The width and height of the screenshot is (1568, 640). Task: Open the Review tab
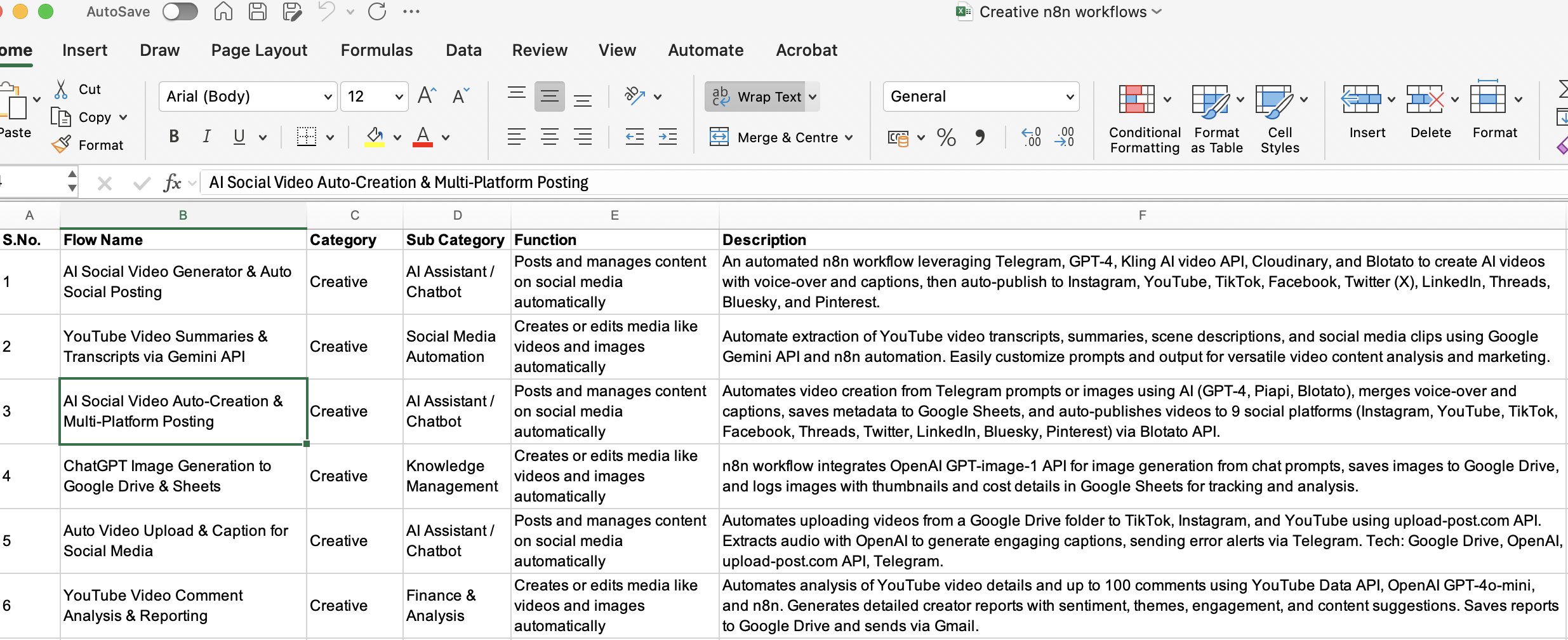point(540,50)
